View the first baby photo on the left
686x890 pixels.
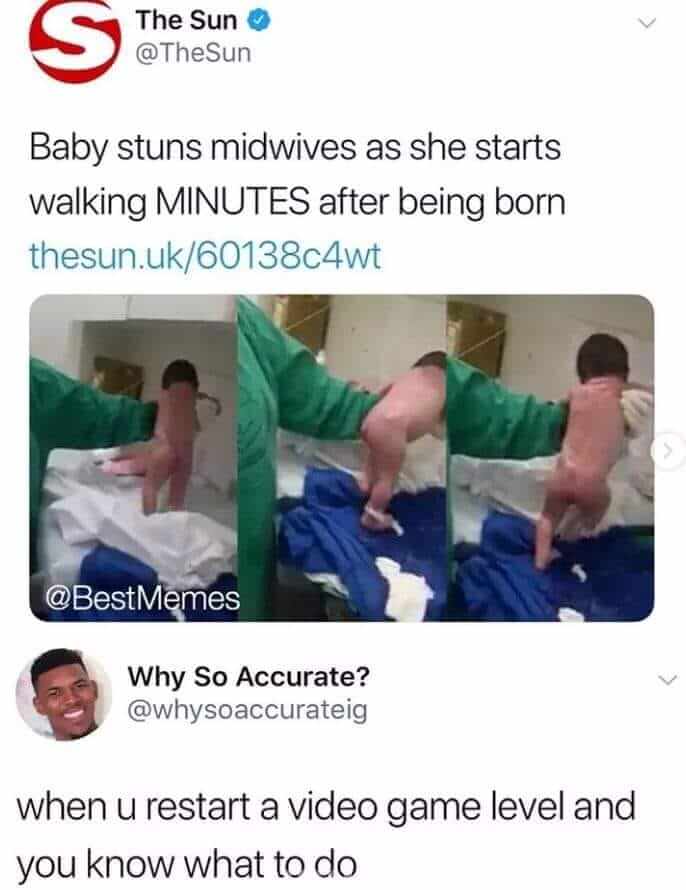pyautogui.click(x=133, y=457)
